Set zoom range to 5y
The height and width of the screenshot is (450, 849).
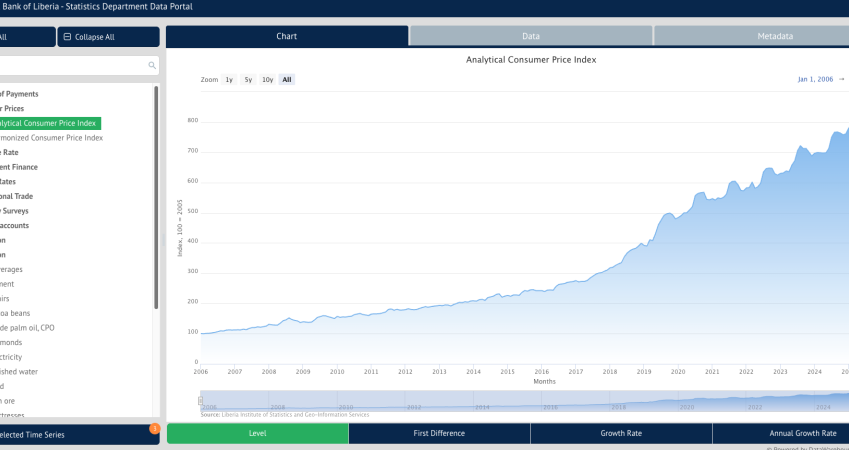[x=248, y=80]
